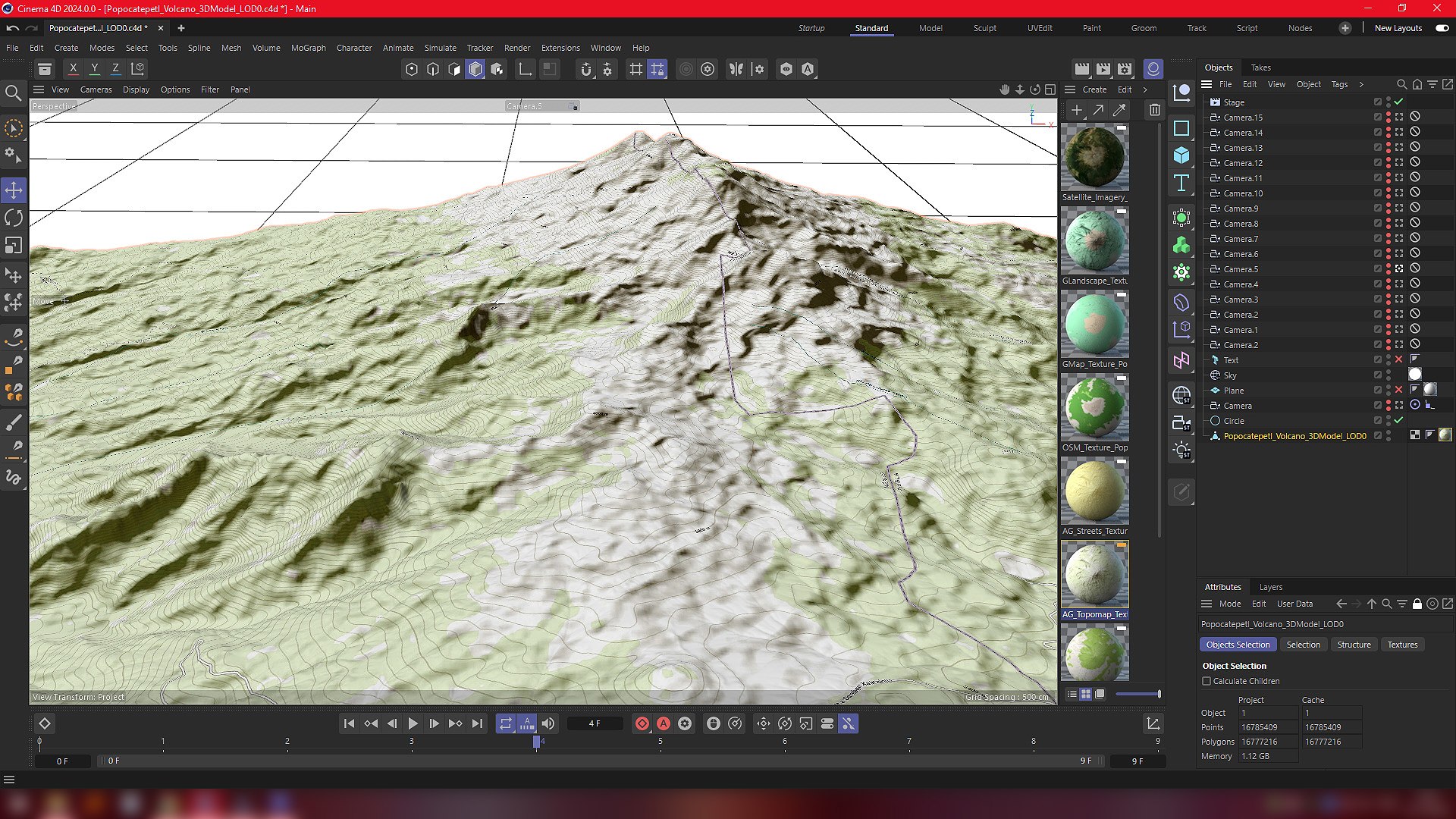The width and height of the screenshot is (1456, 819).
Task: Open Edit Render Settings clapperboard with gear
Action: pos(1125,69)
